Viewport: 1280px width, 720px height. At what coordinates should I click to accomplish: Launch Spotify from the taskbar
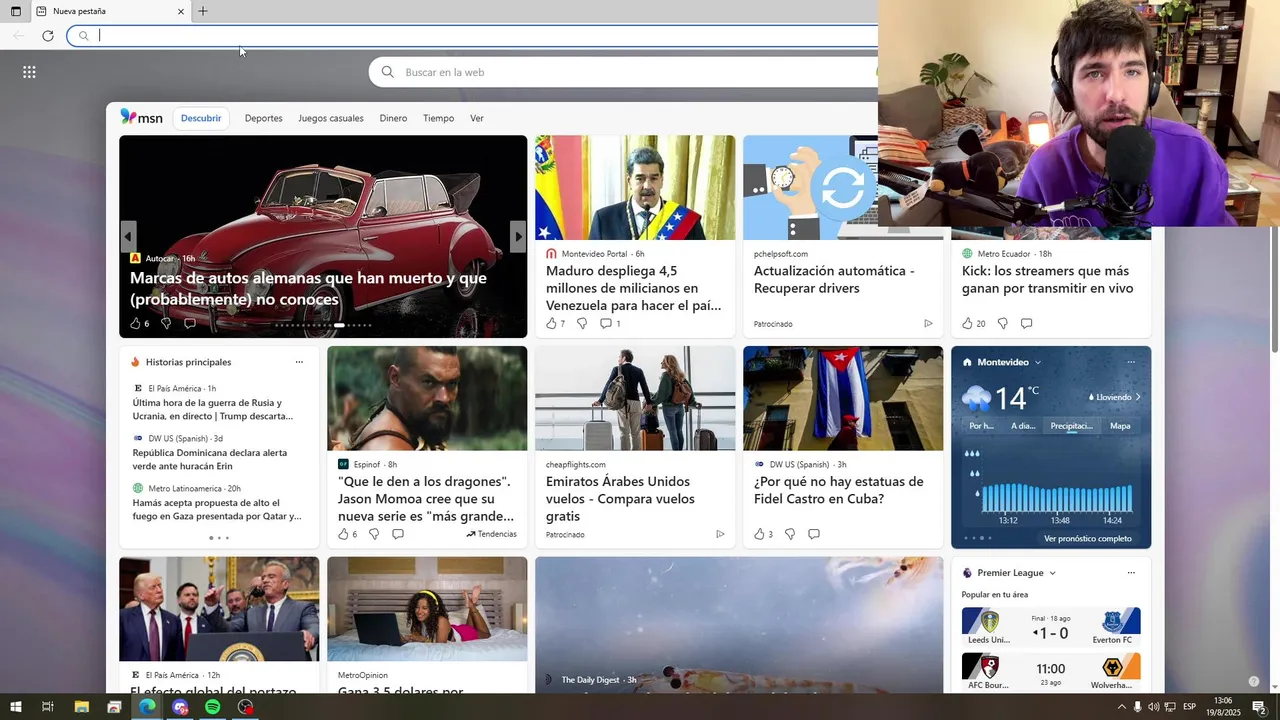point(212,707)
